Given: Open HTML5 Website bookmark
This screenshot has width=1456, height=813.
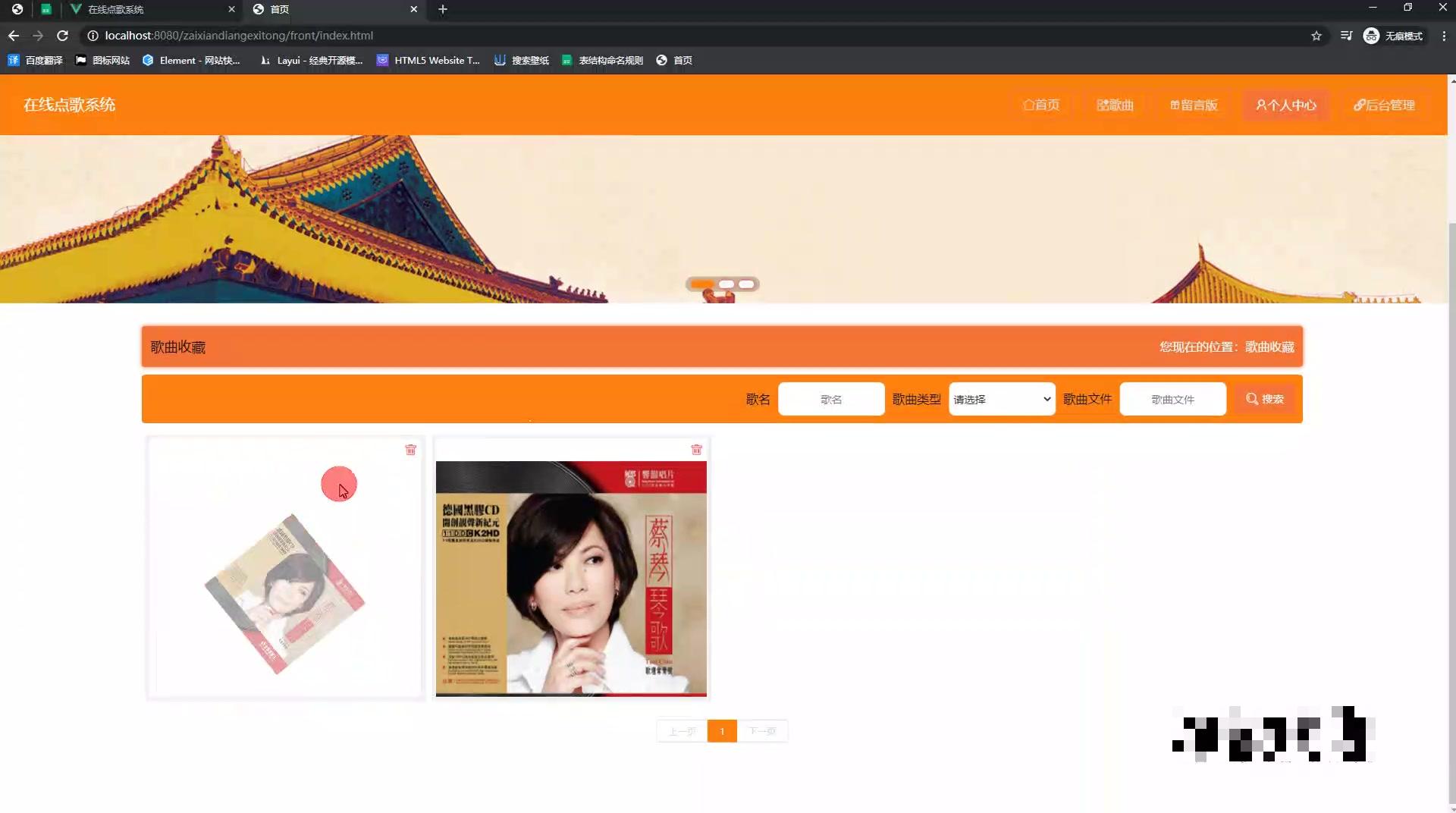Looking at the screenshot, I should (x=428, y=60).
